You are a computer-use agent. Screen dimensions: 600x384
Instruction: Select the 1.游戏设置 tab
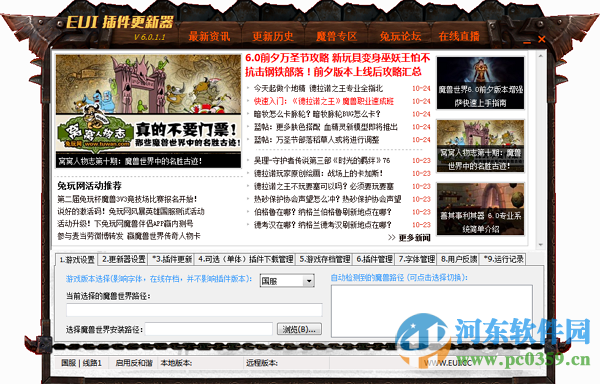click(77, 260)
